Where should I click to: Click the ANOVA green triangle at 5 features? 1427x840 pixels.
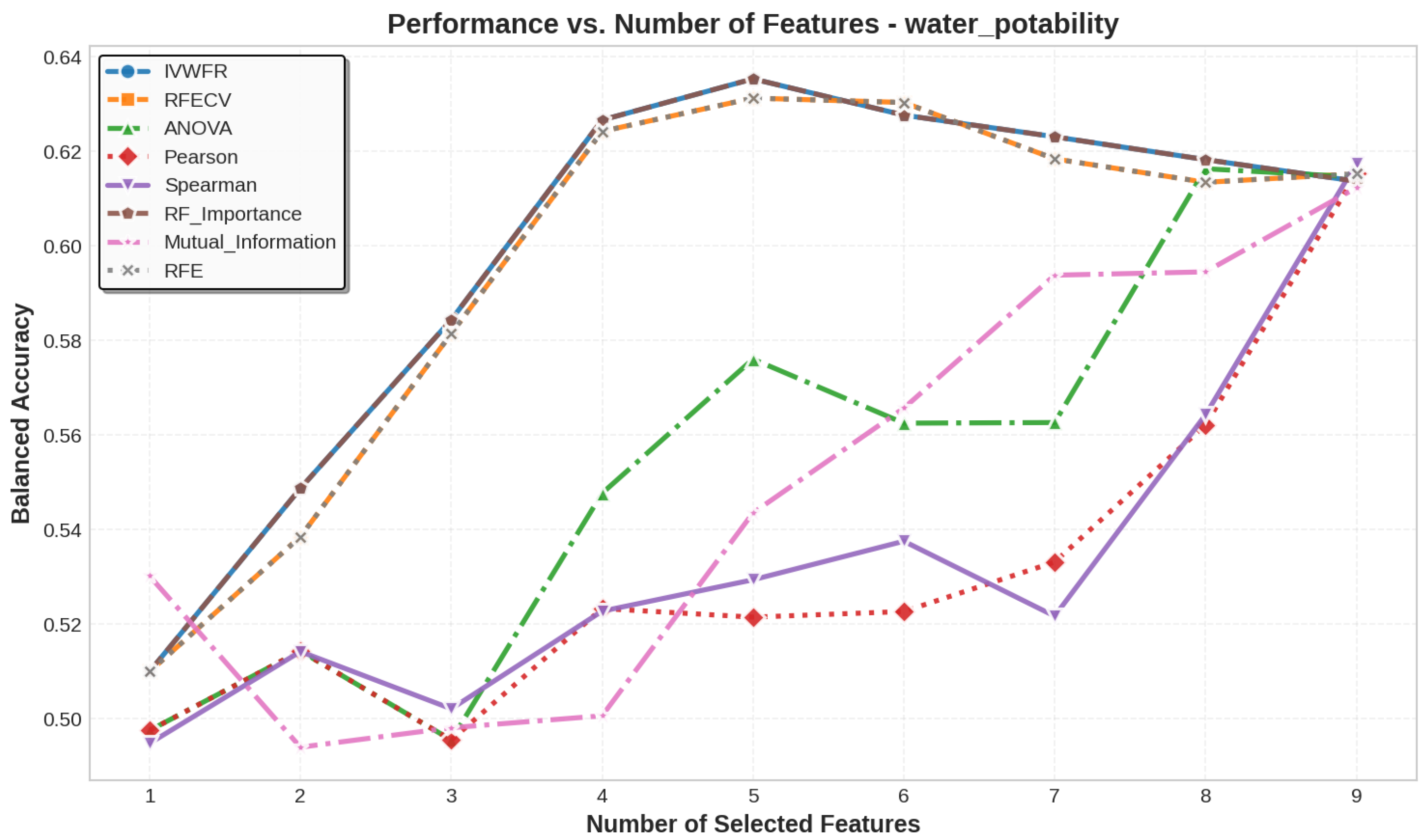(753, 361)
